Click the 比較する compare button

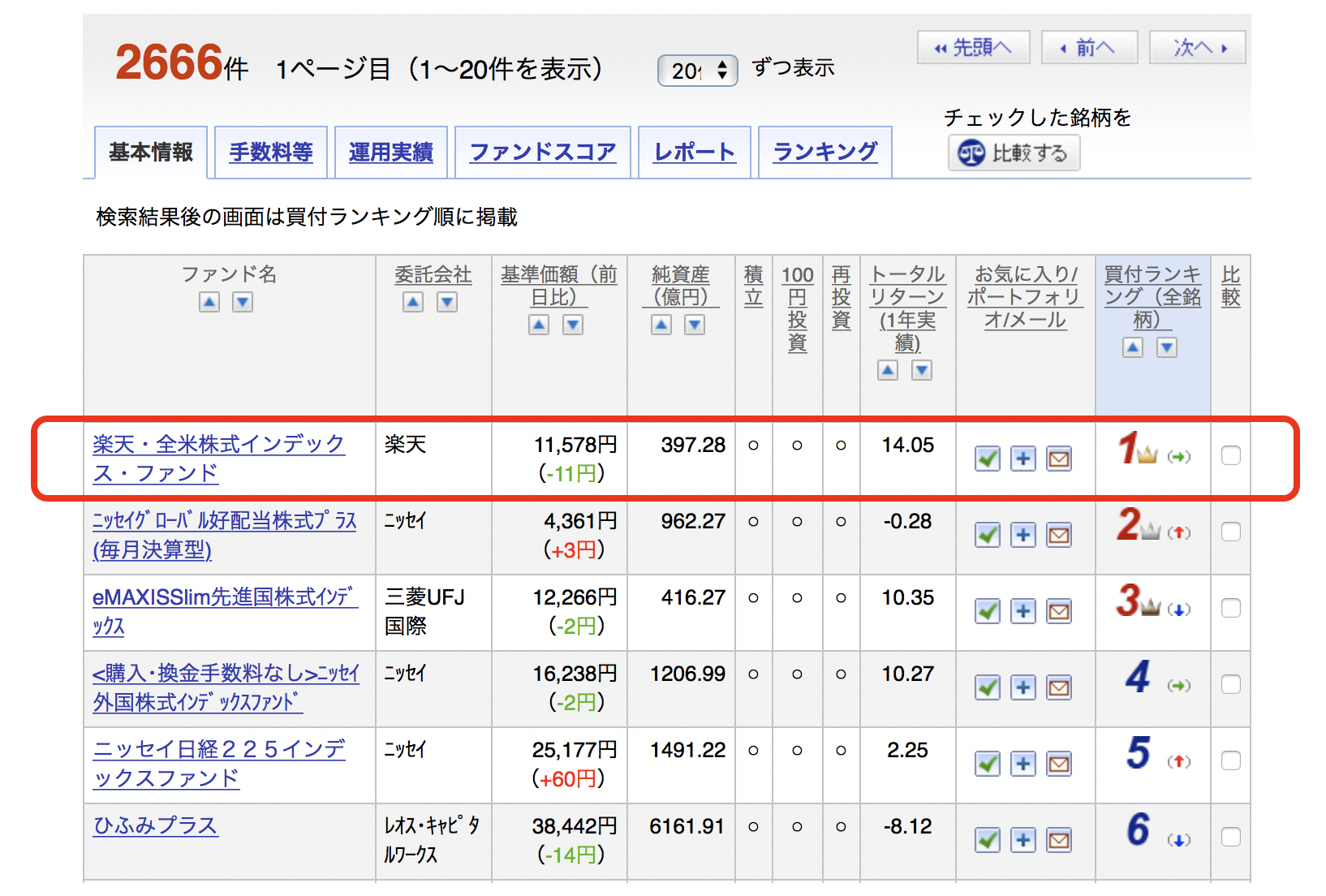(1014, 153)
